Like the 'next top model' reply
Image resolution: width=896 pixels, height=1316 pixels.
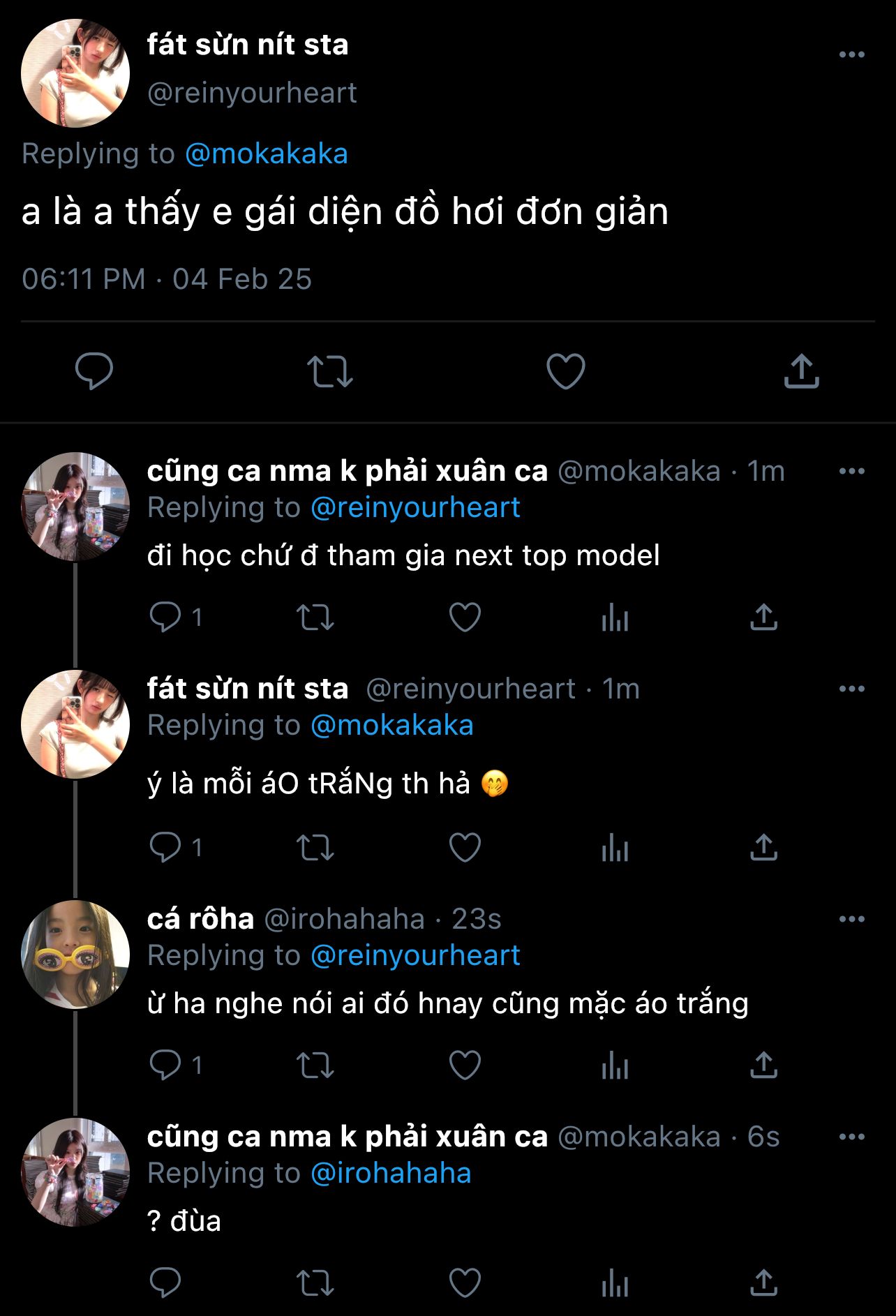465,618
